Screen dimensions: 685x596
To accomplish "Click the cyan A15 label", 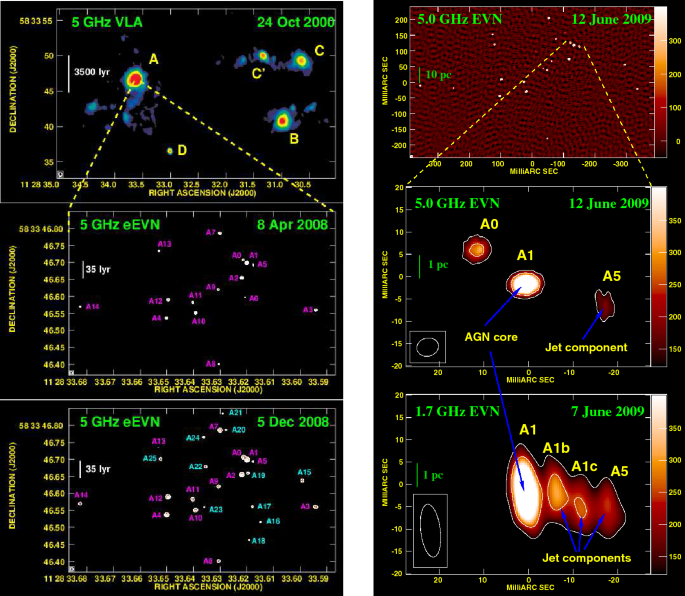I will 304,472.
